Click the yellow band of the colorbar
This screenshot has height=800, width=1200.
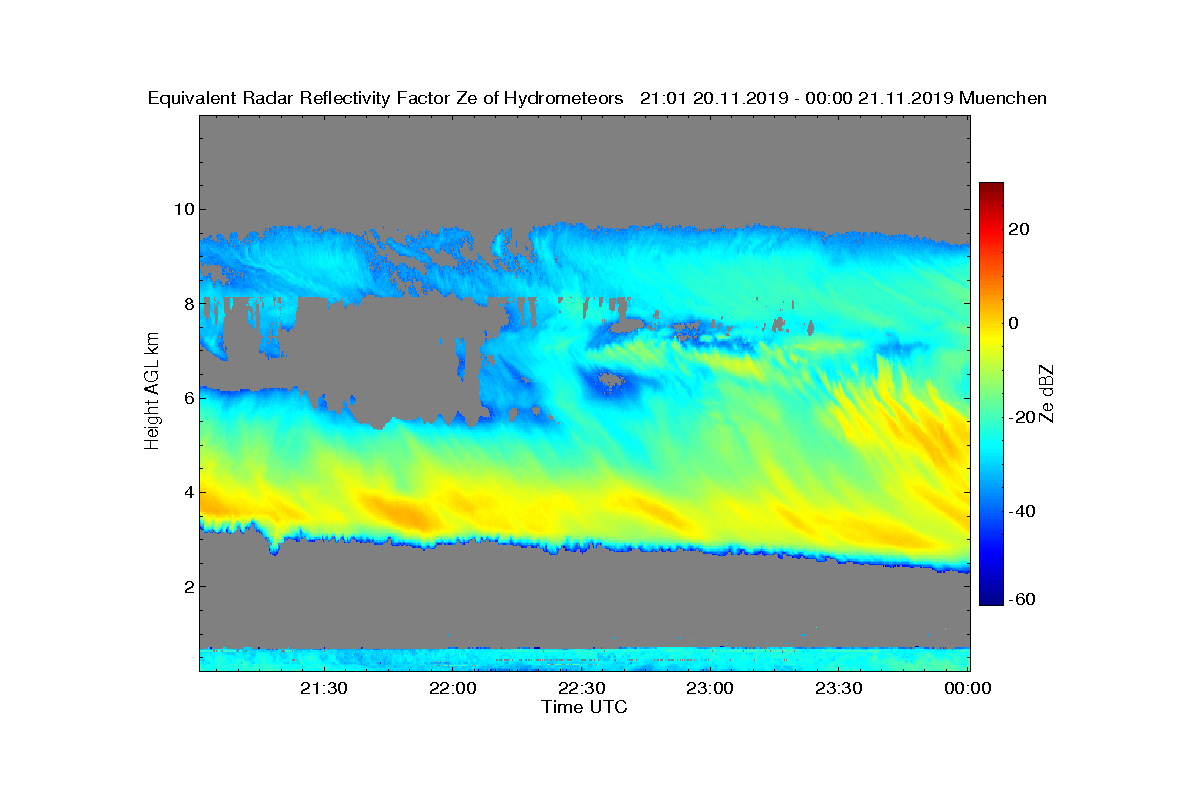point(991,340)
